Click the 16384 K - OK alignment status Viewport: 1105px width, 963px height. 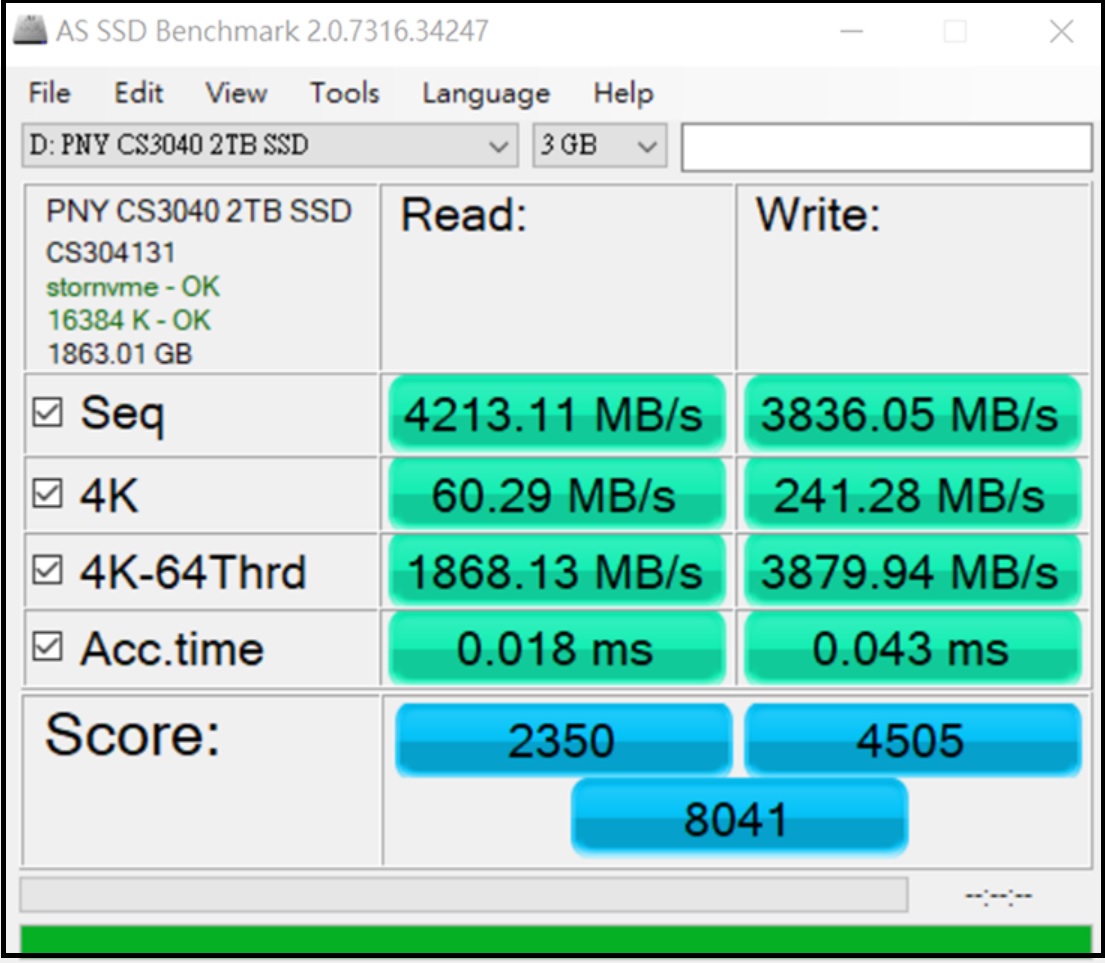129,321
